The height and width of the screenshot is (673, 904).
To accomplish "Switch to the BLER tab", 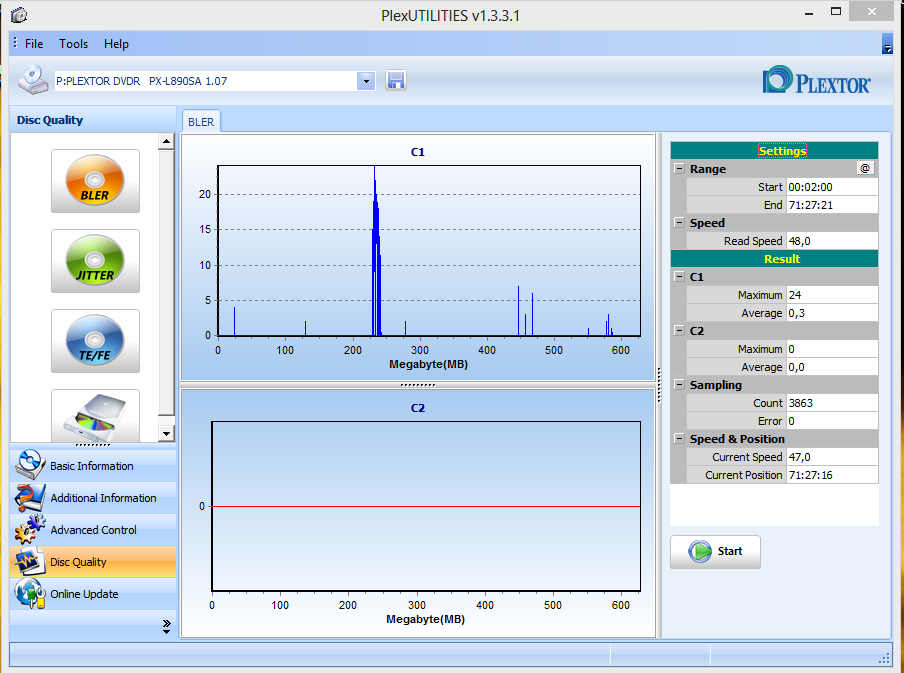I will point(201,122).
